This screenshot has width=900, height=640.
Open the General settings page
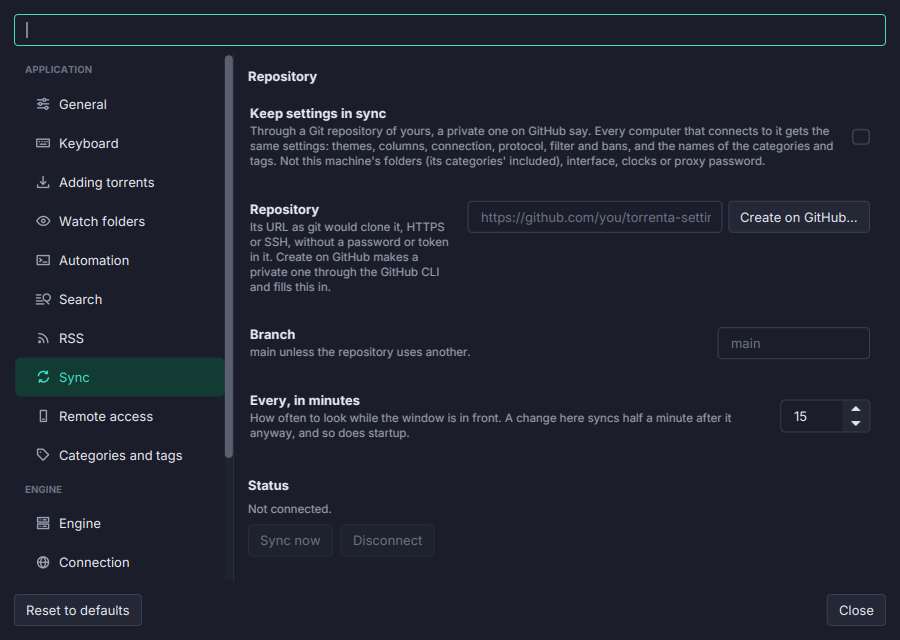pyautogui.click(x=119, y=104)
